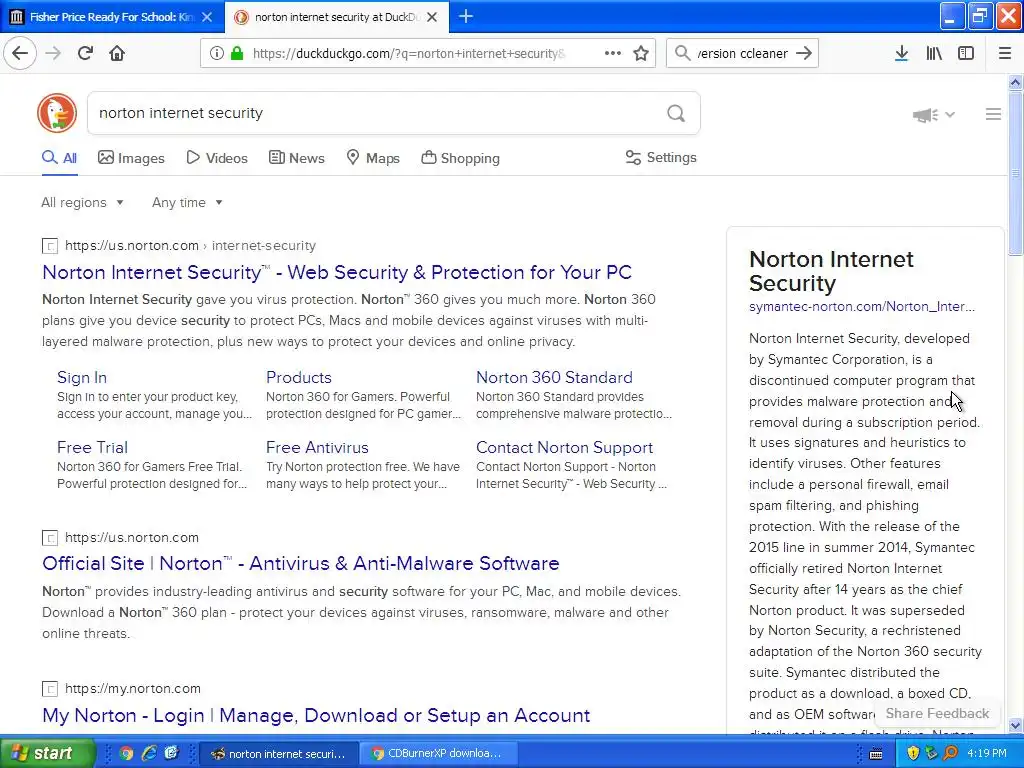Open the browser home page

117,53
